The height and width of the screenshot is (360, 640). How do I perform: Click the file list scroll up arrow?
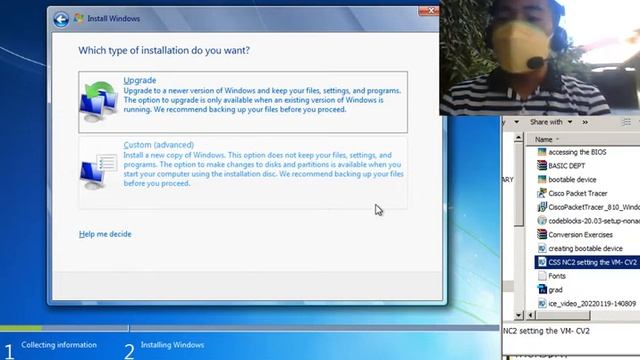[518, 138]
